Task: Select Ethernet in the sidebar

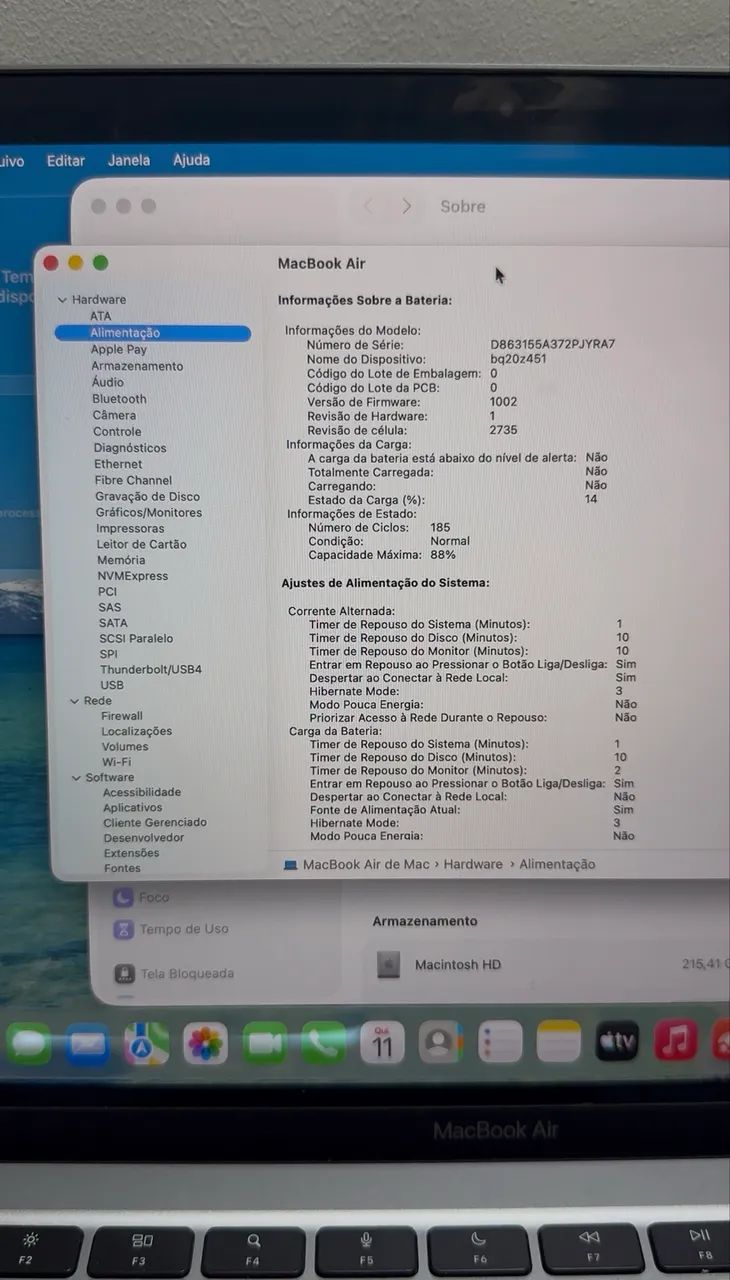Action: [118, 464]
